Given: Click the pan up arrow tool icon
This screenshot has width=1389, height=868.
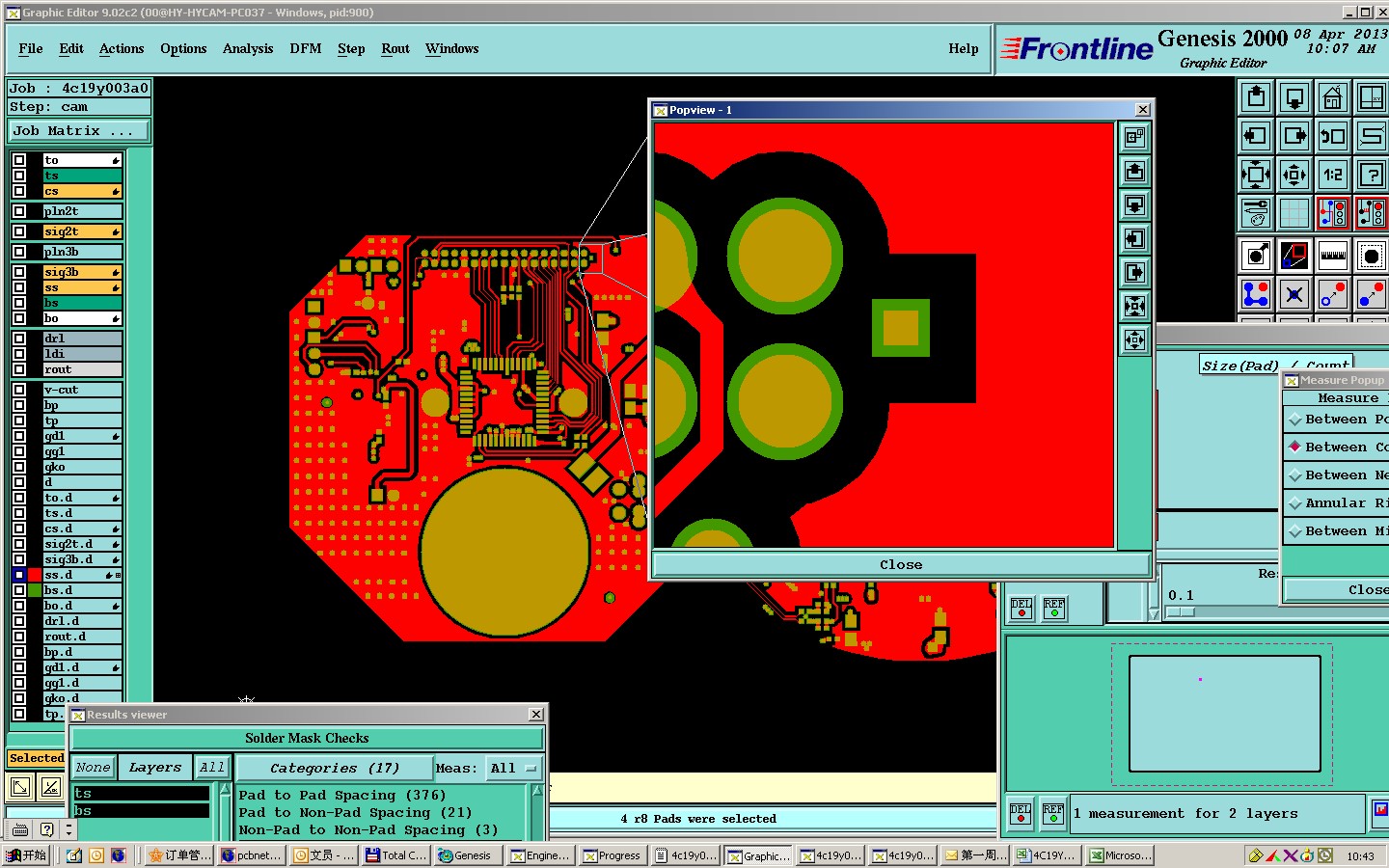Looking at the screenshot, I should coord(1256,97).
